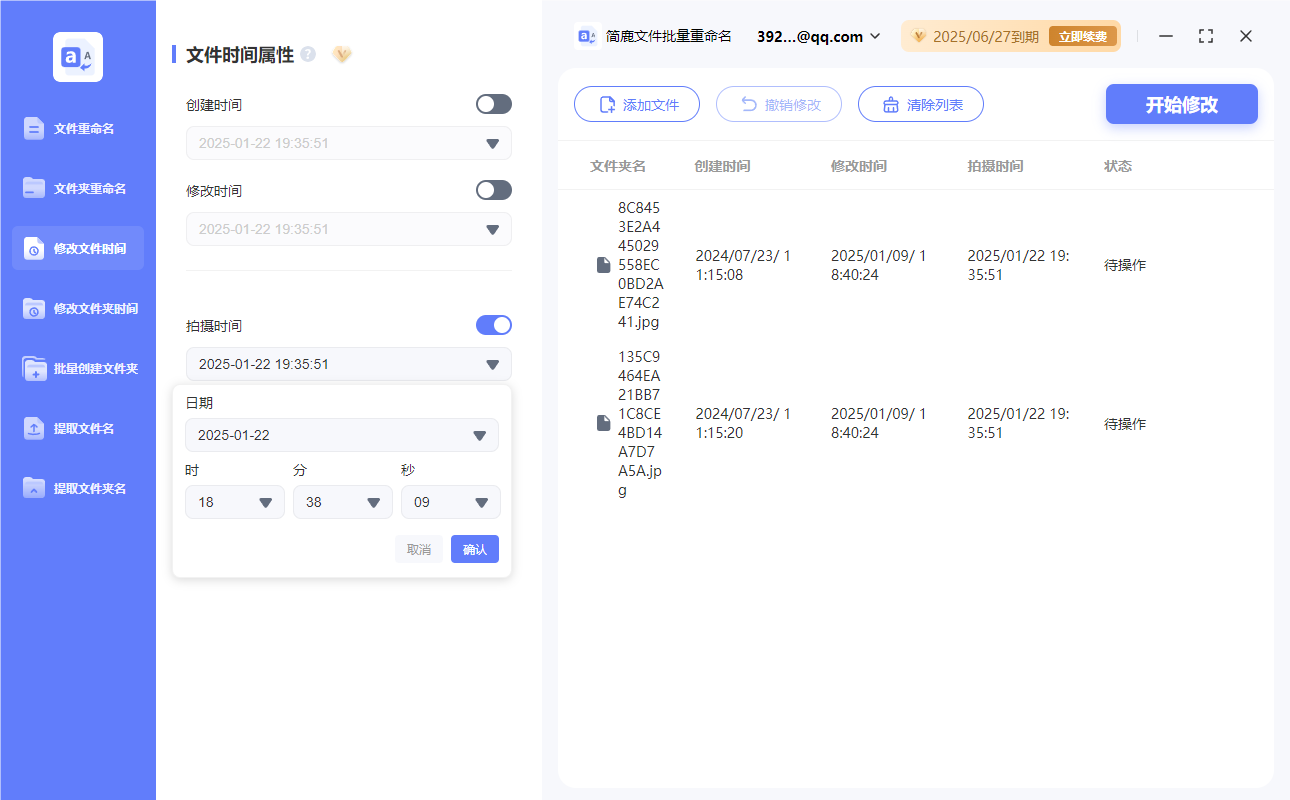Open the 文件重命名 sidebar tool

[x=77, y=128]
